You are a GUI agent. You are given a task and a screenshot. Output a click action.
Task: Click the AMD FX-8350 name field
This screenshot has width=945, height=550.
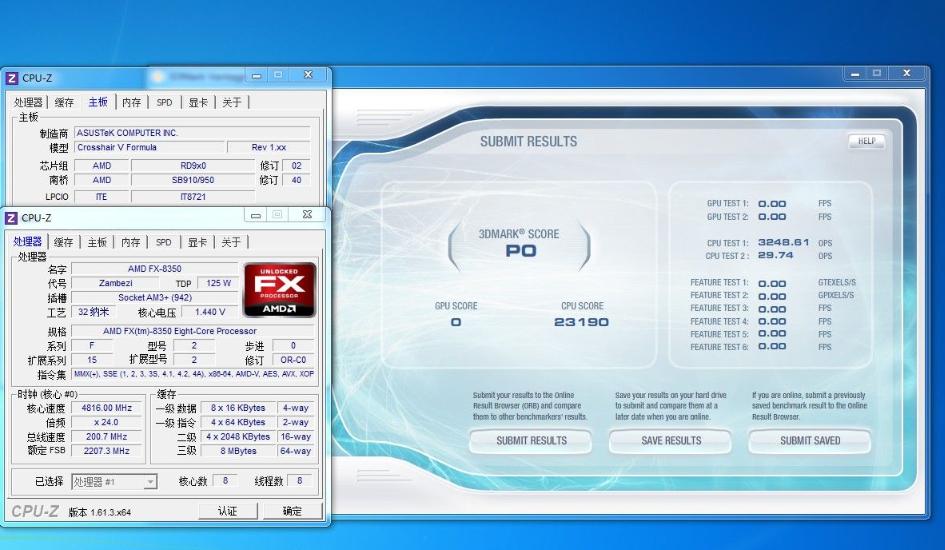155,269
